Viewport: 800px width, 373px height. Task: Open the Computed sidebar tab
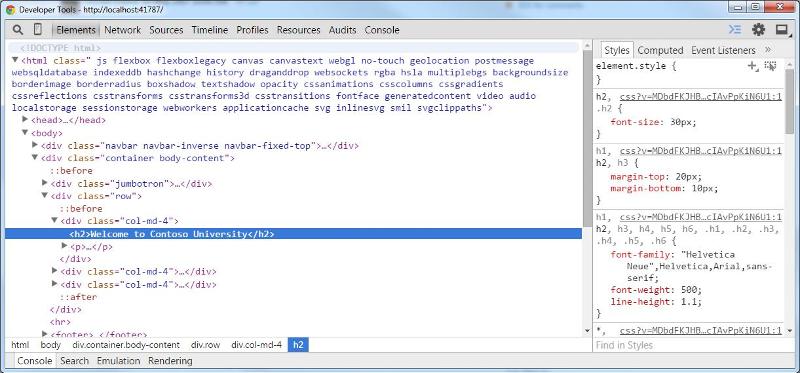[x=660, y=50]
